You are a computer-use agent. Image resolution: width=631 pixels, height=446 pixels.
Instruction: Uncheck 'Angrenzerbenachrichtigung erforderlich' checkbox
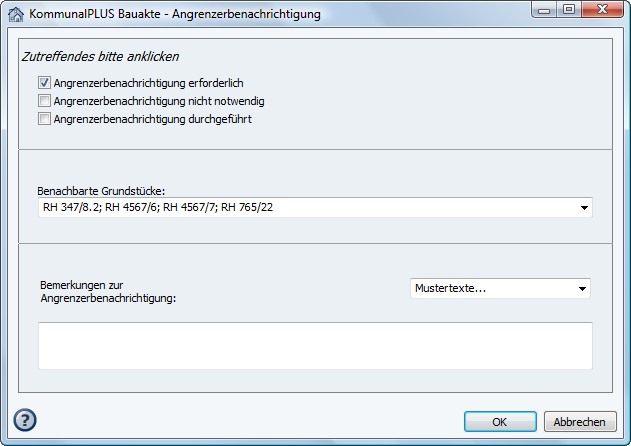pyautogui.click(x=44, y=83)
